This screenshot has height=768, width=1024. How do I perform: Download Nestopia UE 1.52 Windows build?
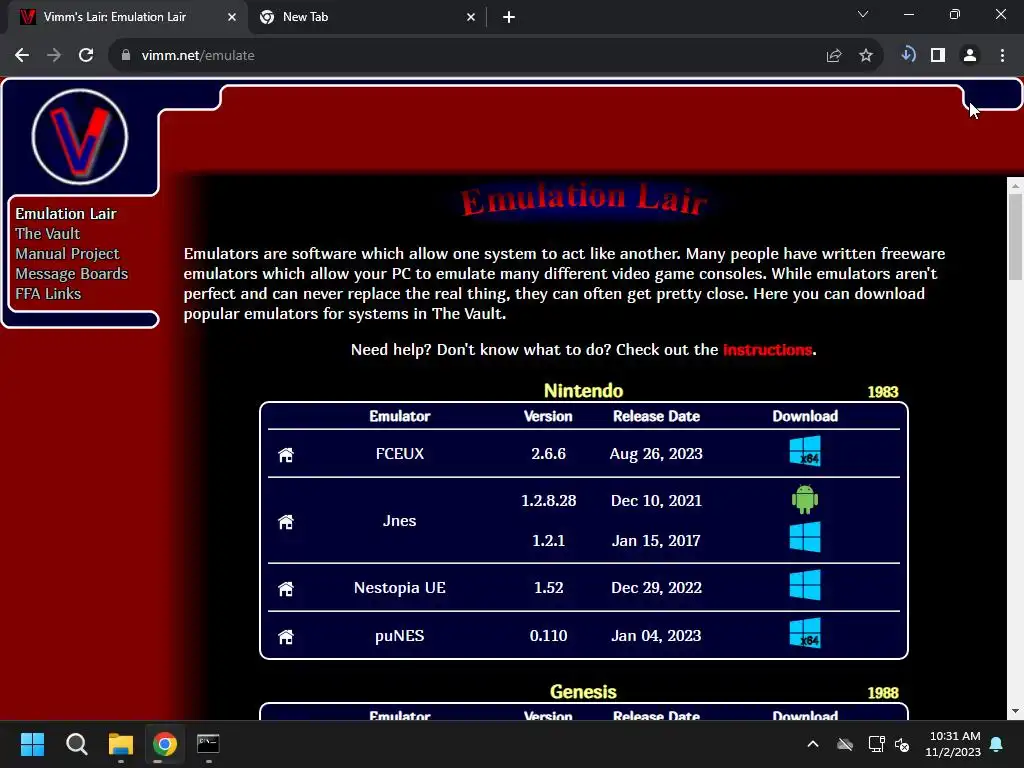click(x=805, y=585)
